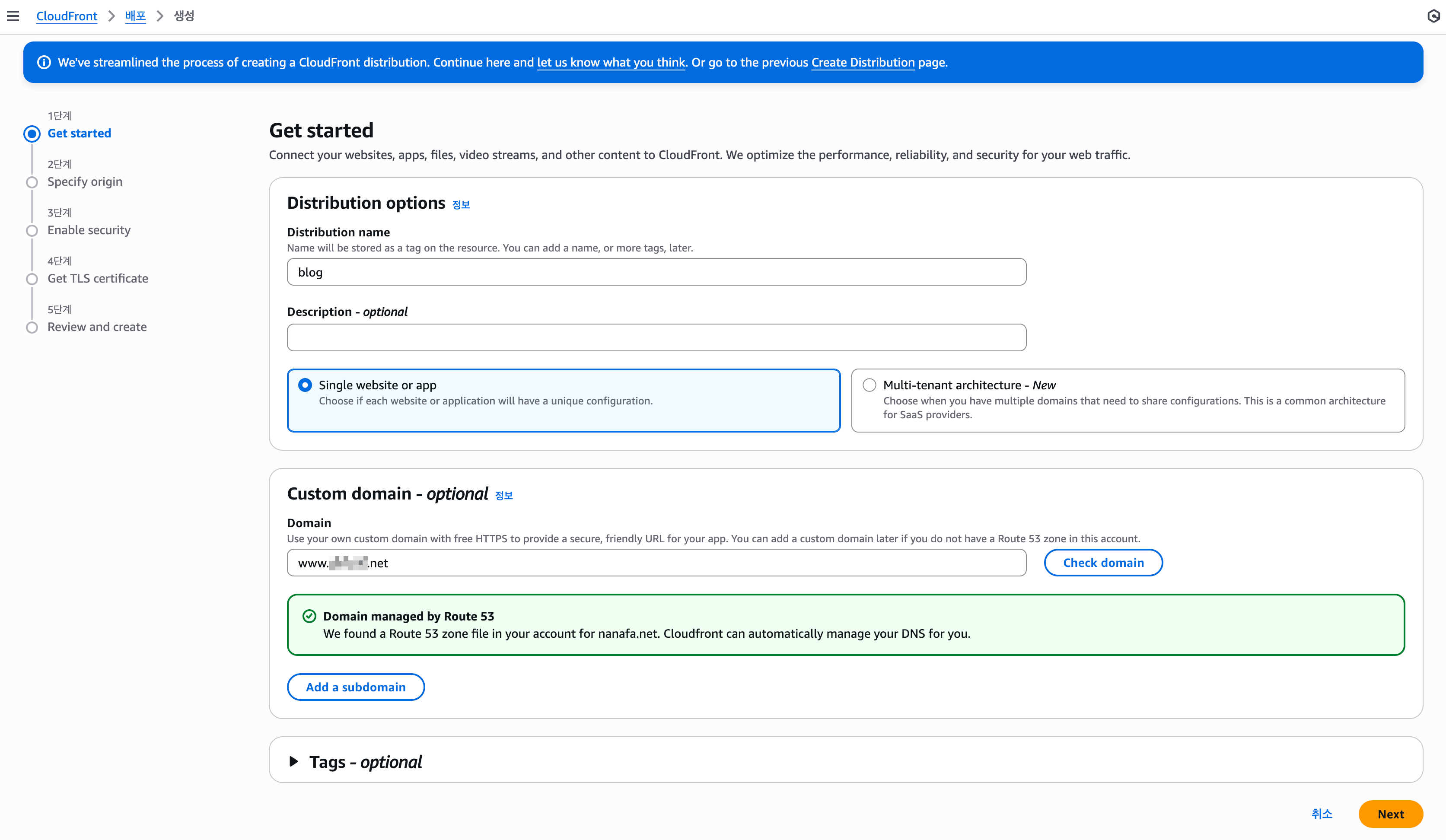Click the Description optional input field

(656, 337)
